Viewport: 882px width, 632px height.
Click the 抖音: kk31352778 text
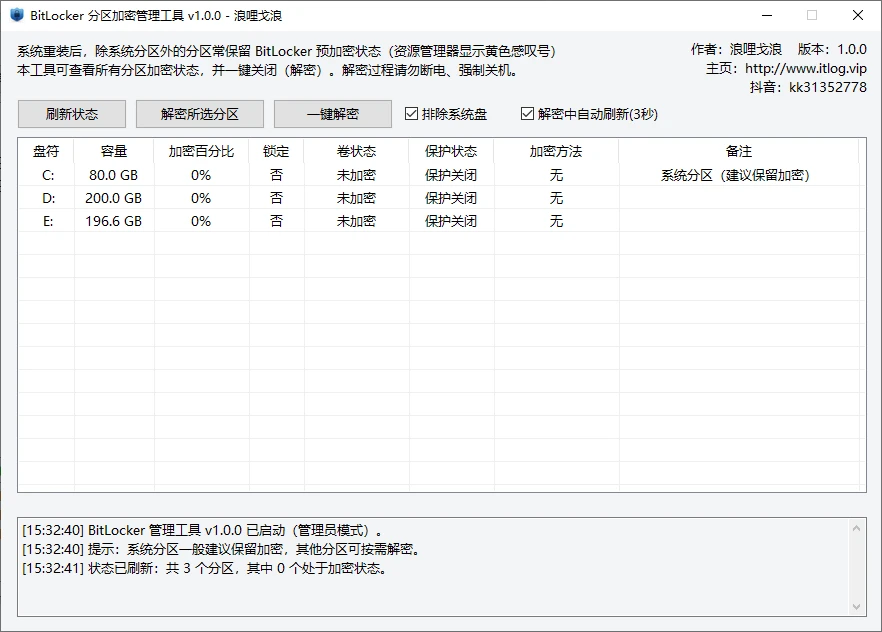[808, 87]
